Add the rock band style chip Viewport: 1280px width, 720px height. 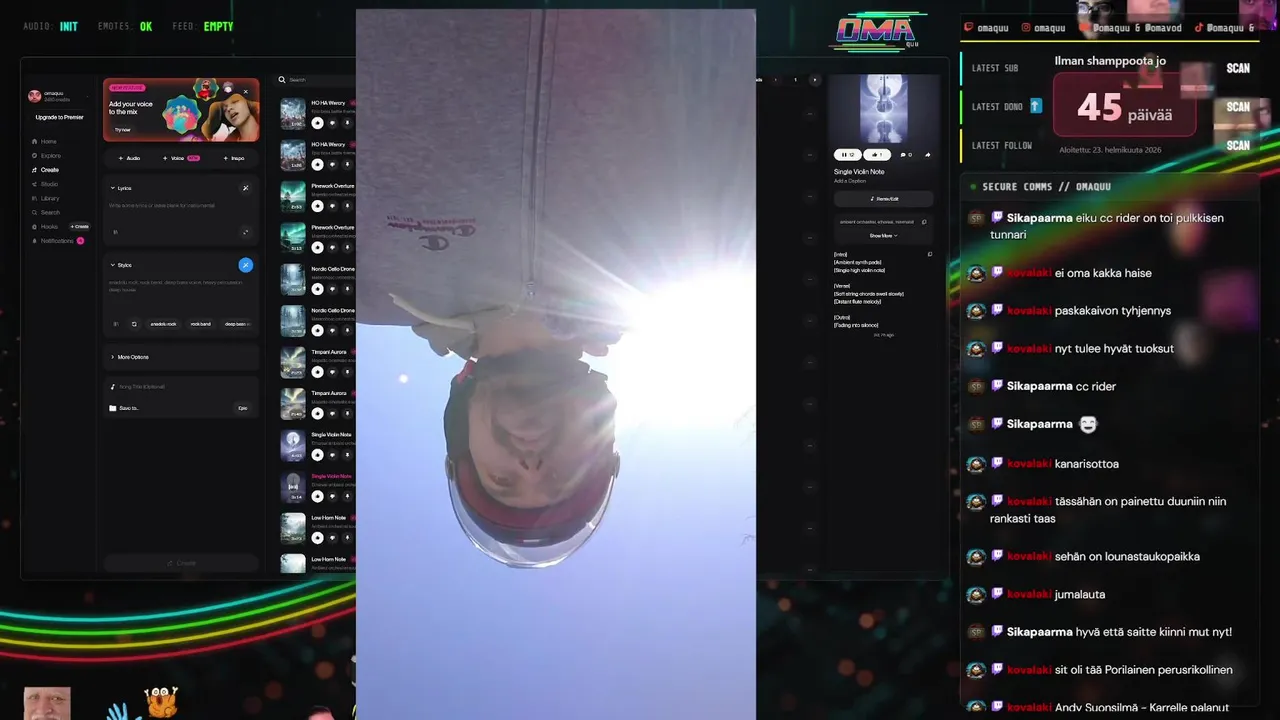point(201,324)
